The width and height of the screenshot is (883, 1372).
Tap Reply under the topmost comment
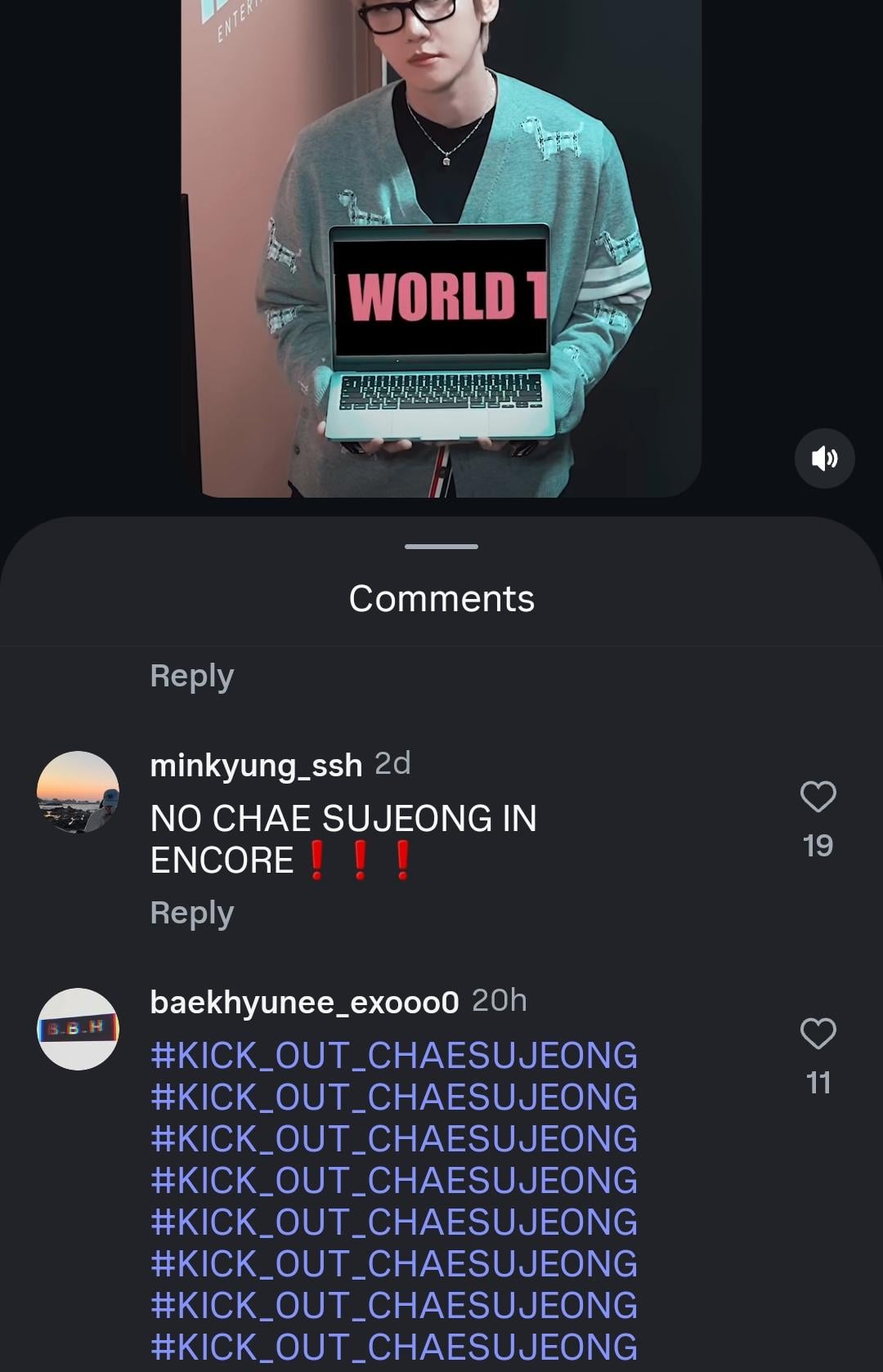point(192,675)
